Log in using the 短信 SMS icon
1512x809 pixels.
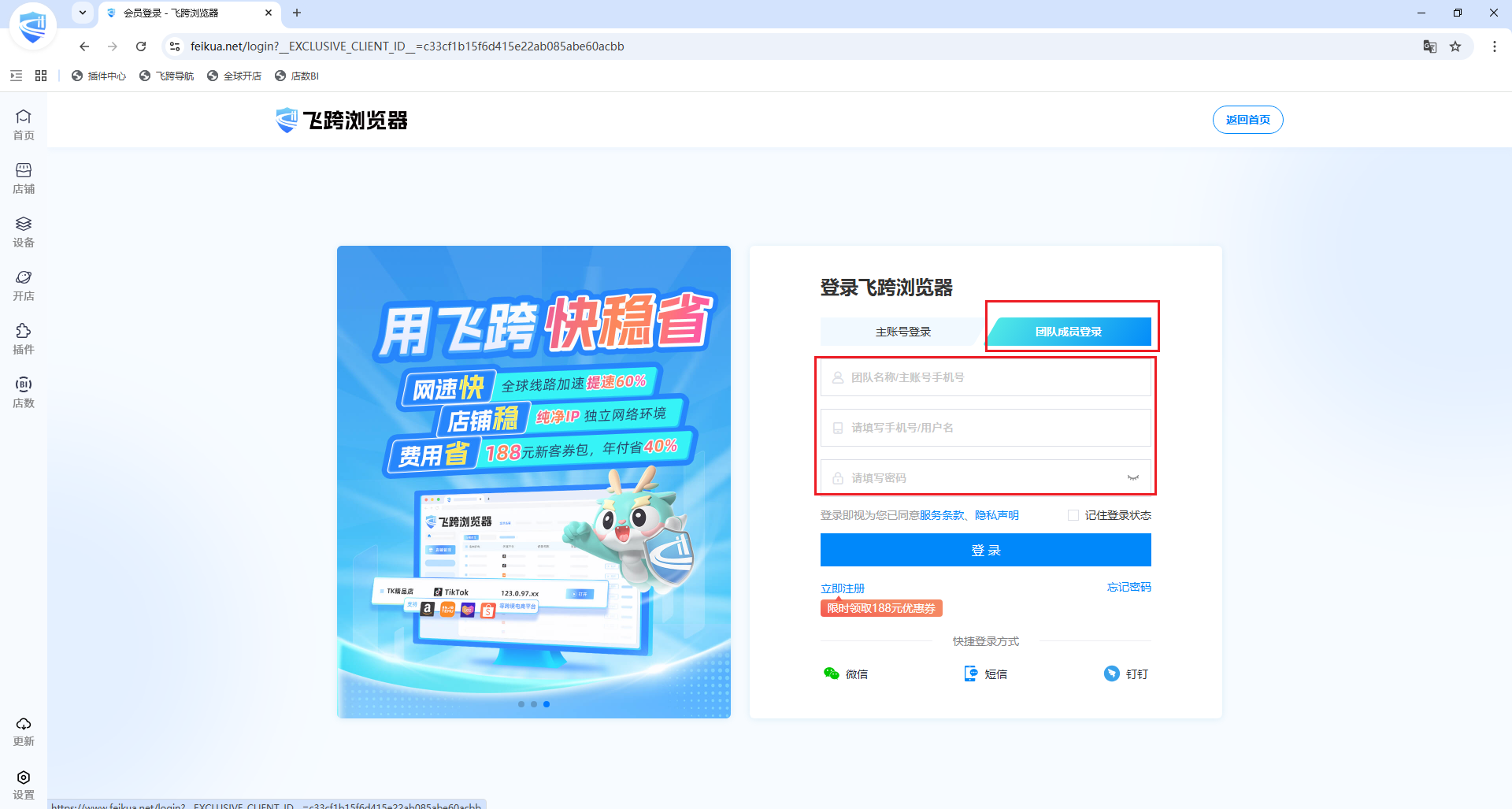point(986,674)
